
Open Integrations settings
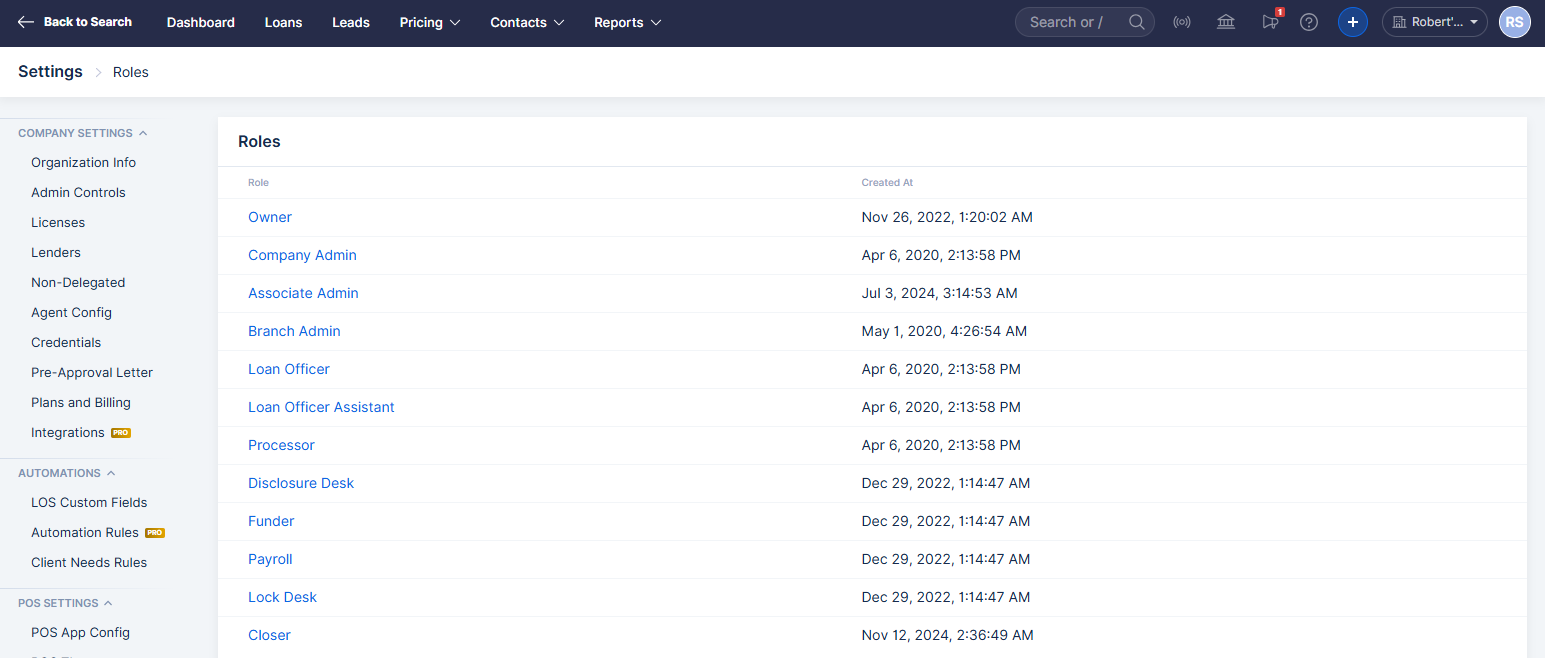coord(68,432)
